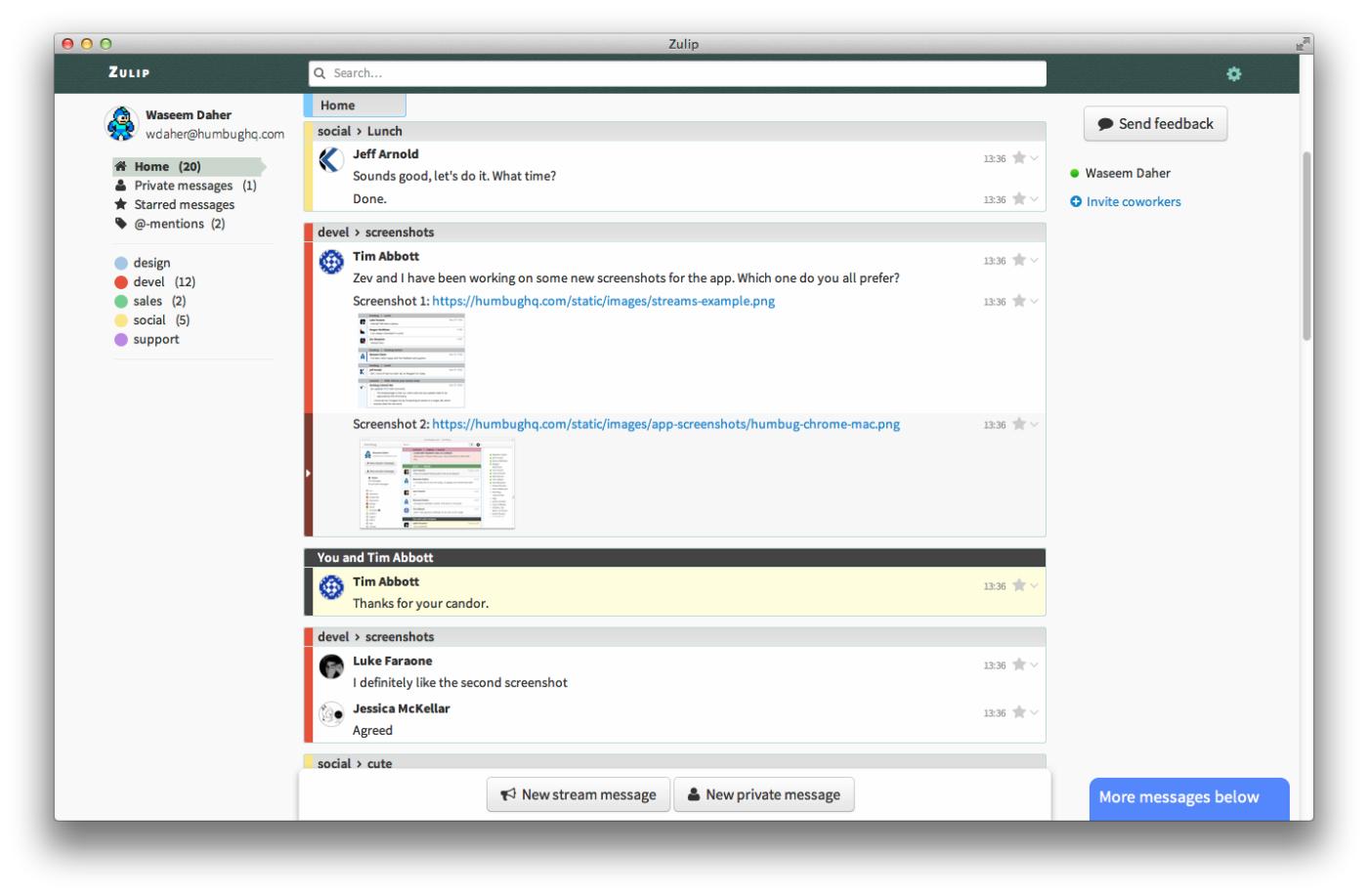The height and width of the screenshot is (896, 1368).
Task: Open streams-example.png link
Action: (604, 301)
